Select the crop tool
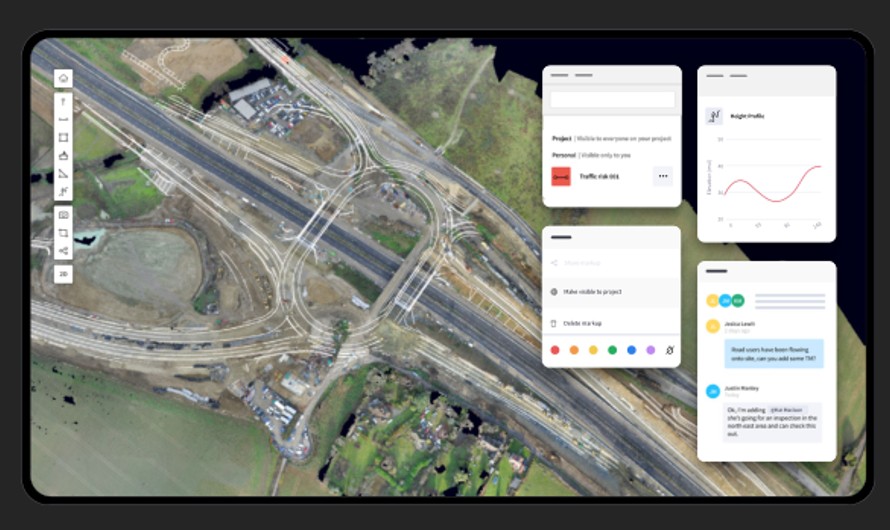 click(63, 233)
